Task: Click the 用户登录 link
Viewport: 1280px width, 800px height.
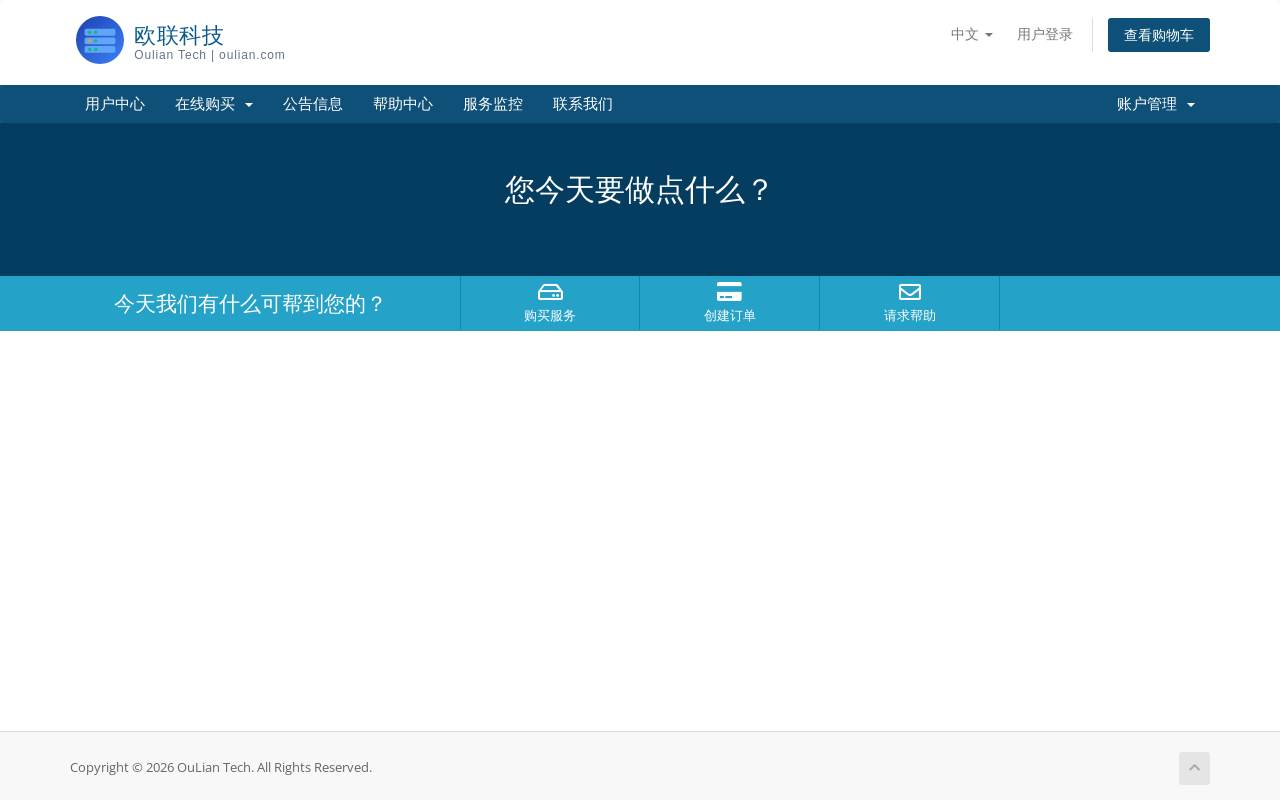Action: tap(1045, 34)
